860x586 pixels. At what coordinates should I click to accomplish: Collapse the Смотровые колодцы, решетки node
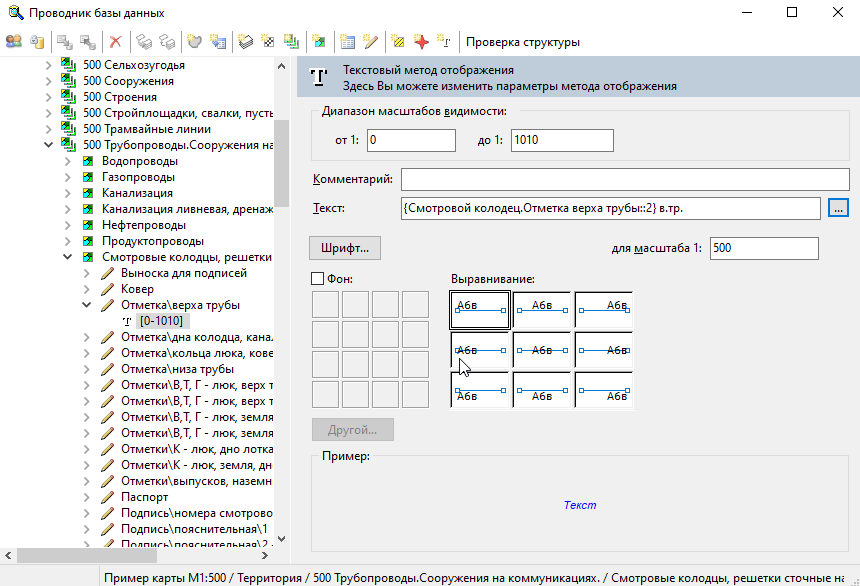click(x=67, y=257)
